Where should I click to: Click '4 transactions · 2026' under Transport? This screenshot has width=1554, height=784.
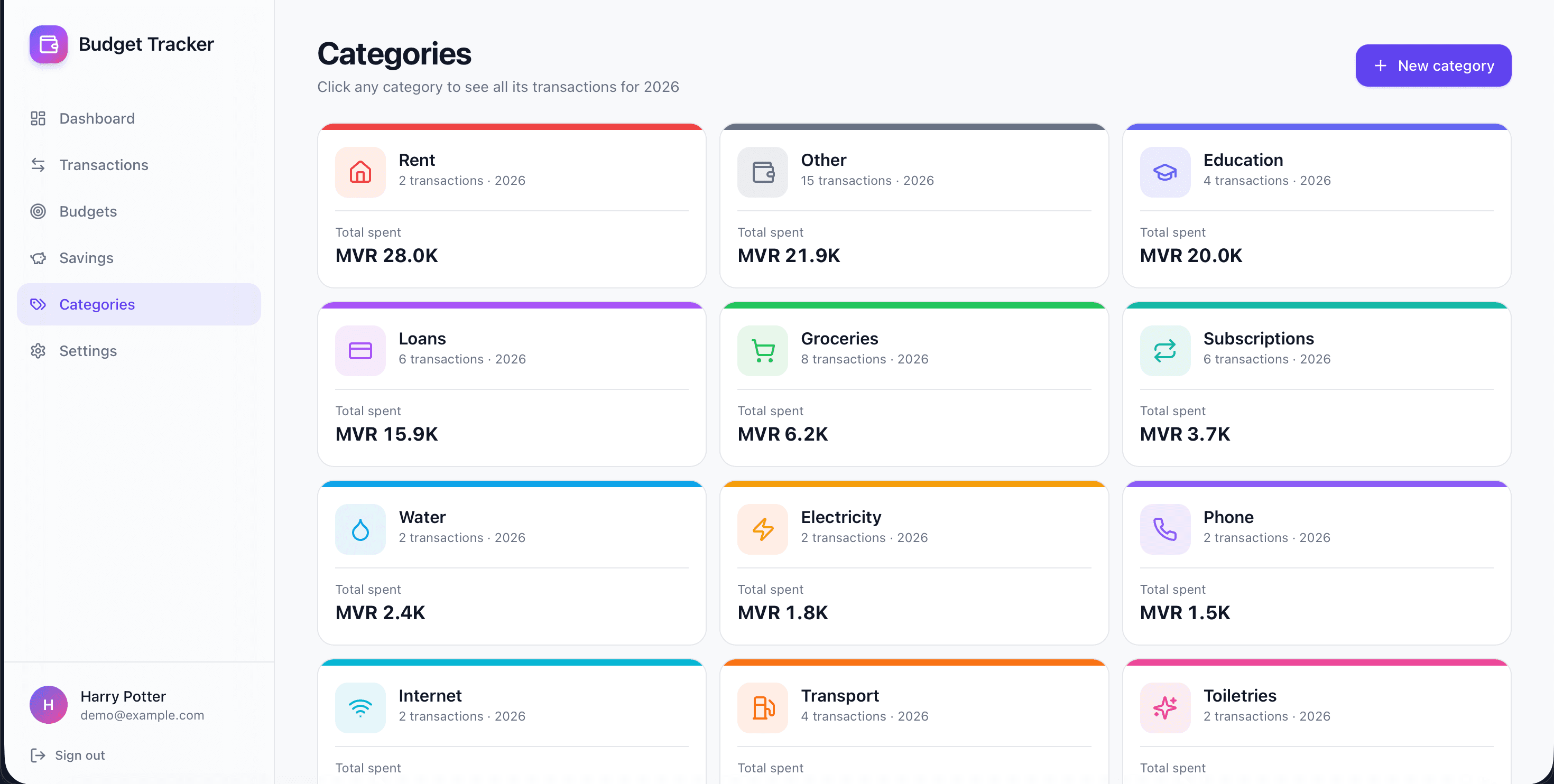[x=864, y=716]
